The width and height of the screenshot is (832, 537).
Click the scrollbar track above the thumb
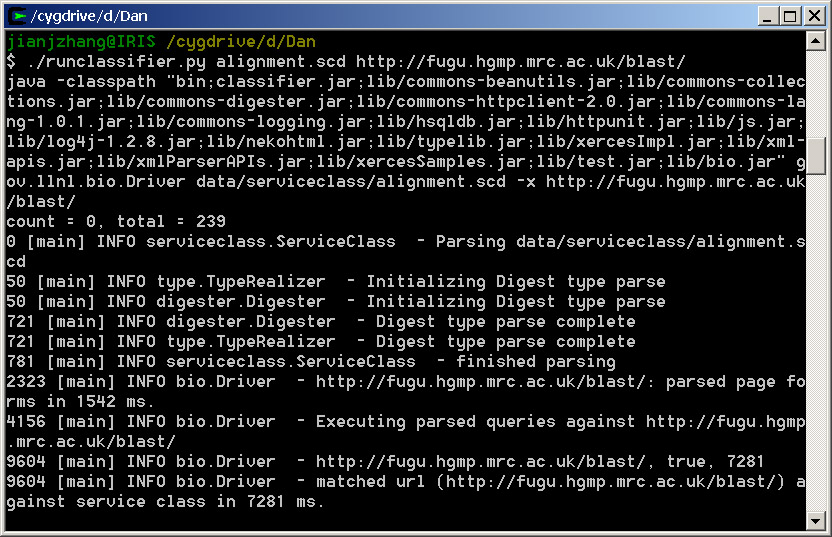[816, 90]
